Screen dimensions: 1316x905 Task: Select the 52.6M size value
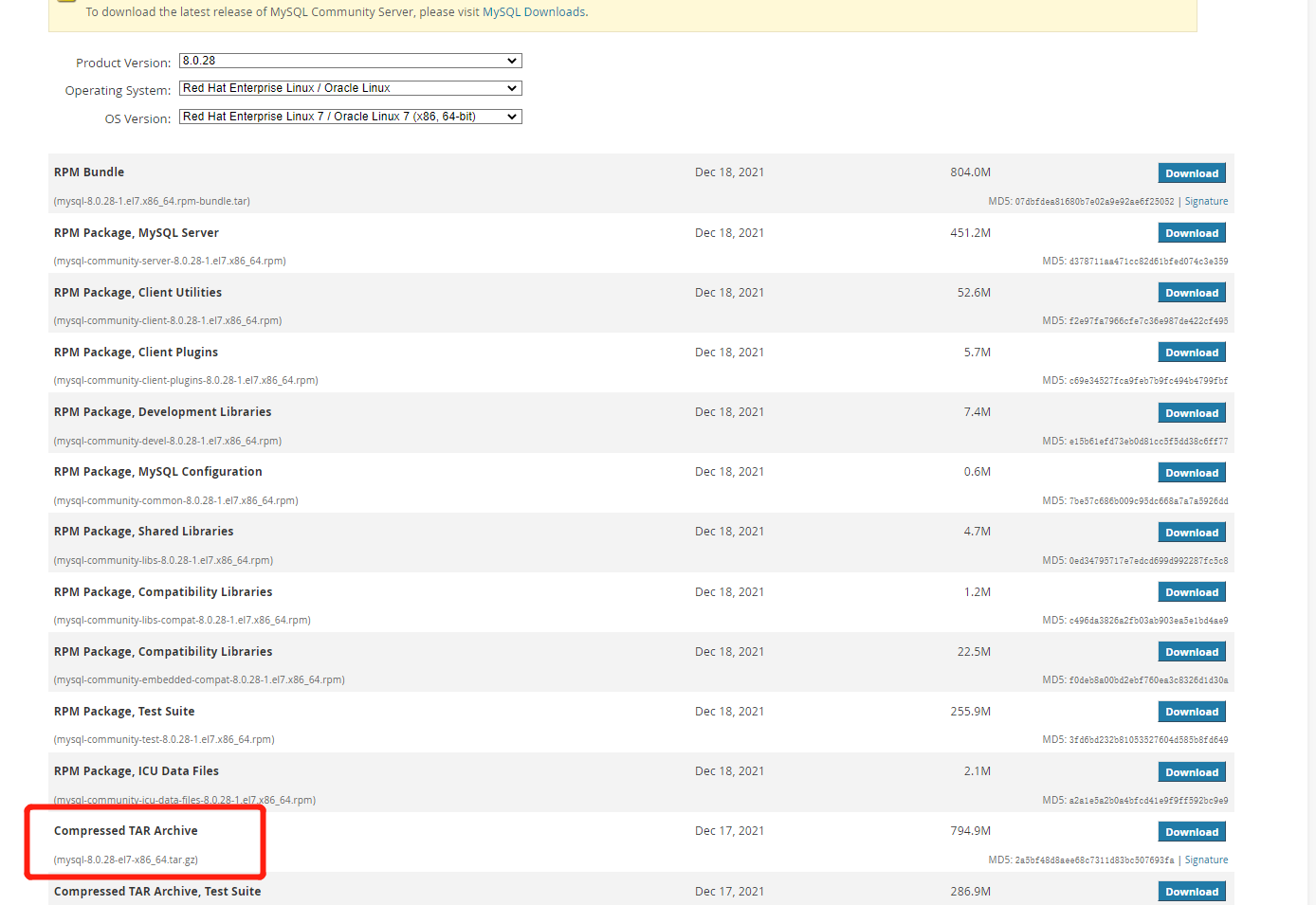point(974,293)
